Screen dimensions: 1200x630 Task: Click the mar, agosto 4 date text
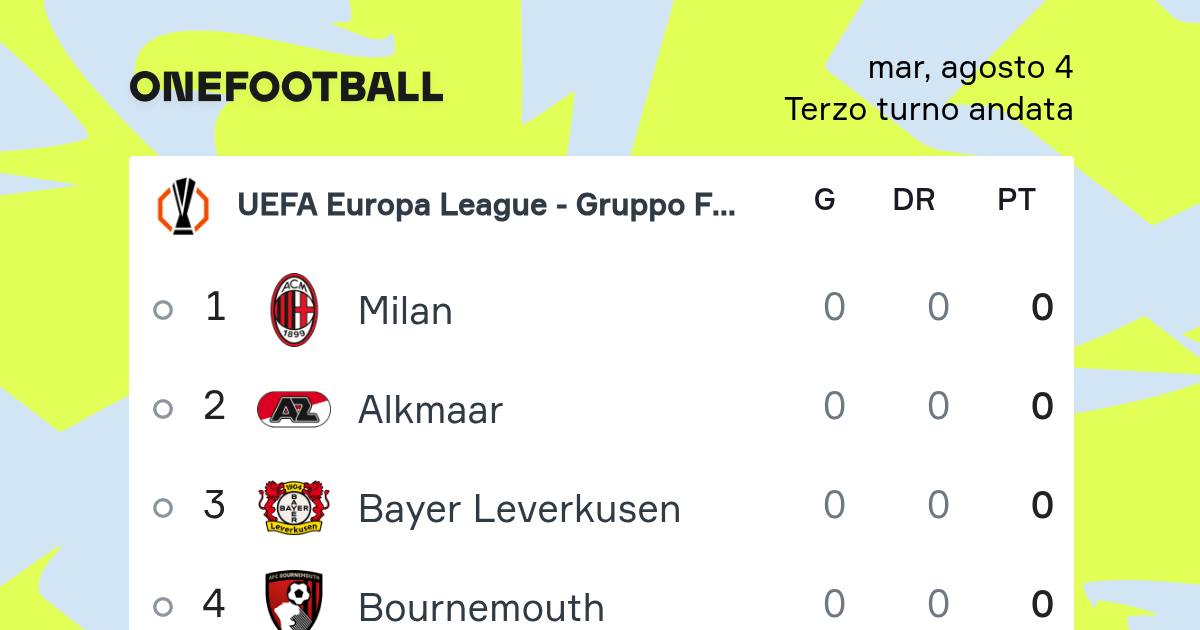pos(971,67)
